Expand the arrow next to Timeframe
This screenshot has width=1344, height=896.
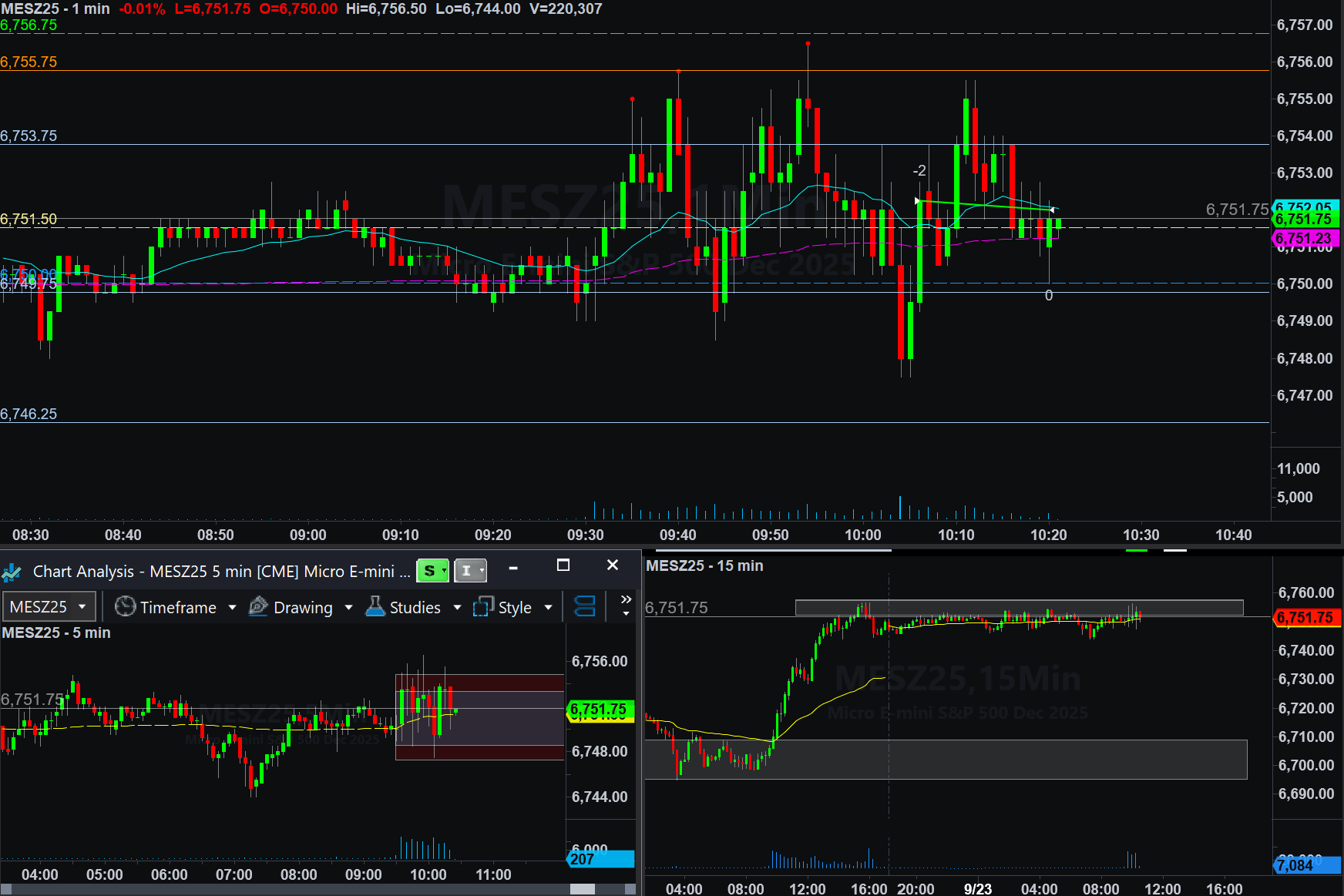[232, 607]
